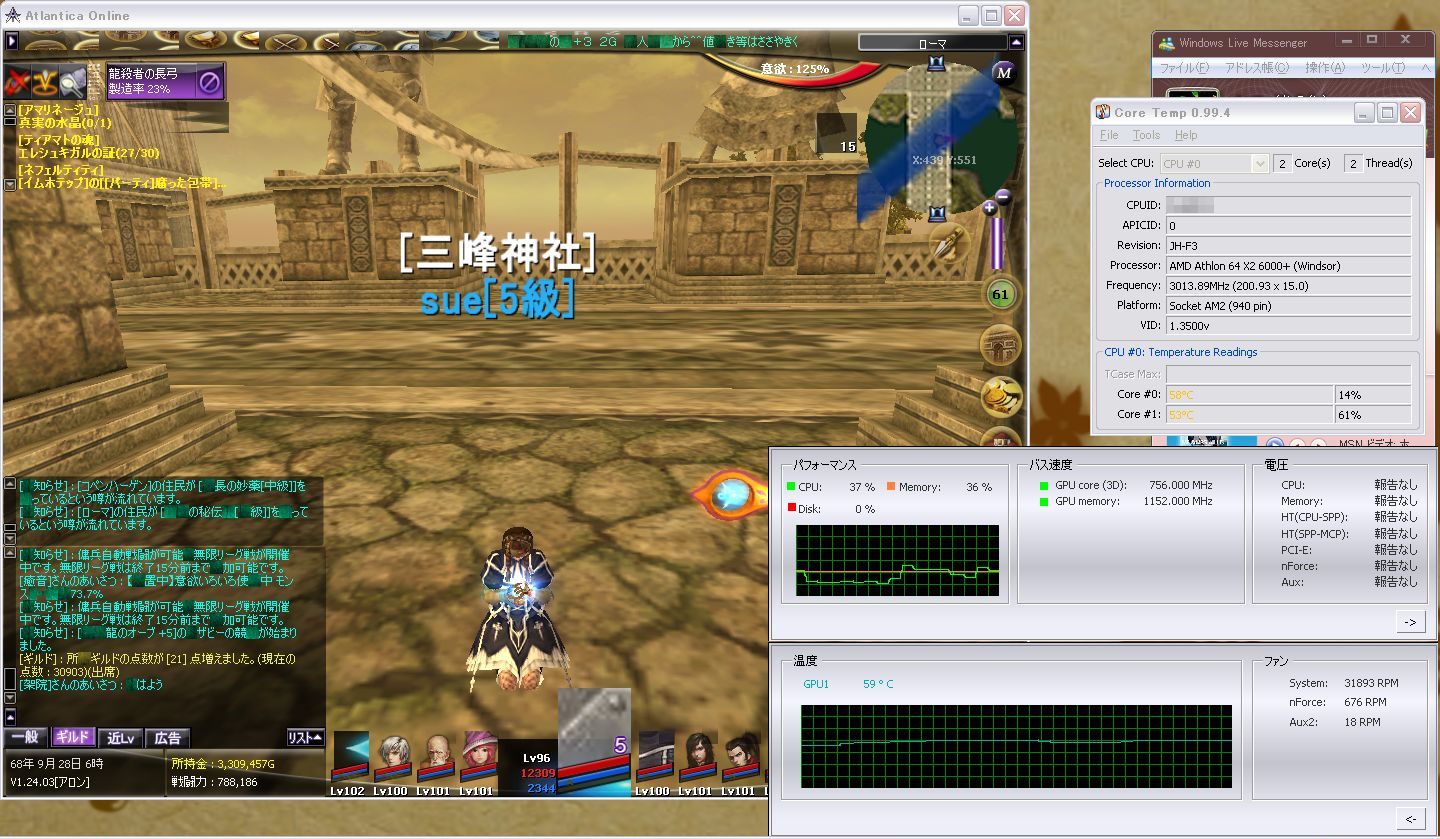
Task: Click the upper castle marker on minimap
Action: coord(936,65)
